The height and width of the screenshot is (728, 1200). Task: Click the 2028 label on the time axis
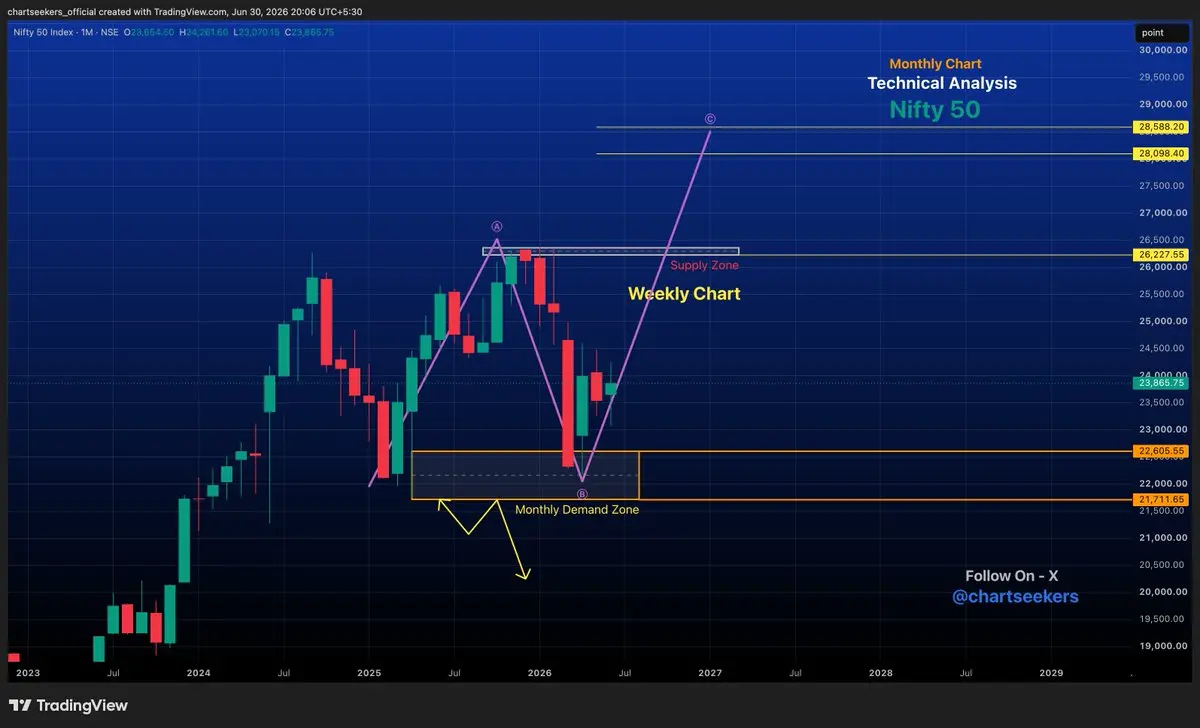[881, 673]
